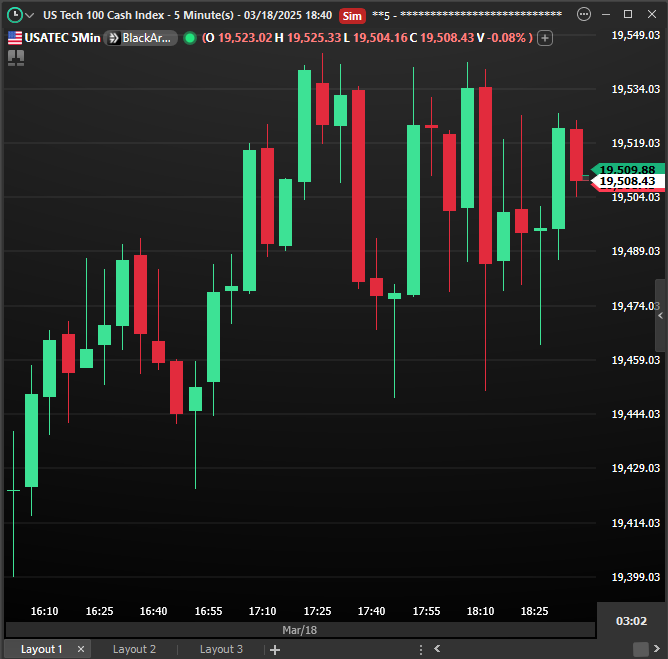Toggle the green status indicator dot
This screenshot has height=659, width=668.
190,38
